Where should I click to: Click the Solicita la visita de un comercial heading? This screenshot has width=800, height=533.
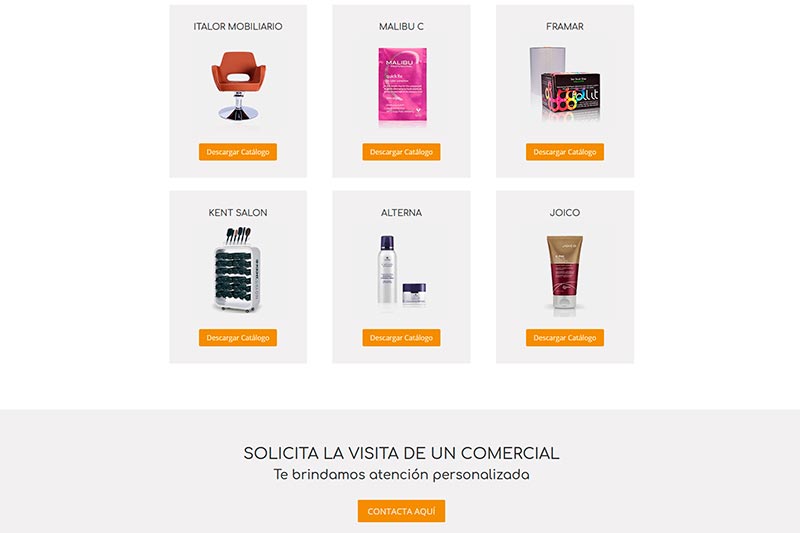tap(402, 453)
